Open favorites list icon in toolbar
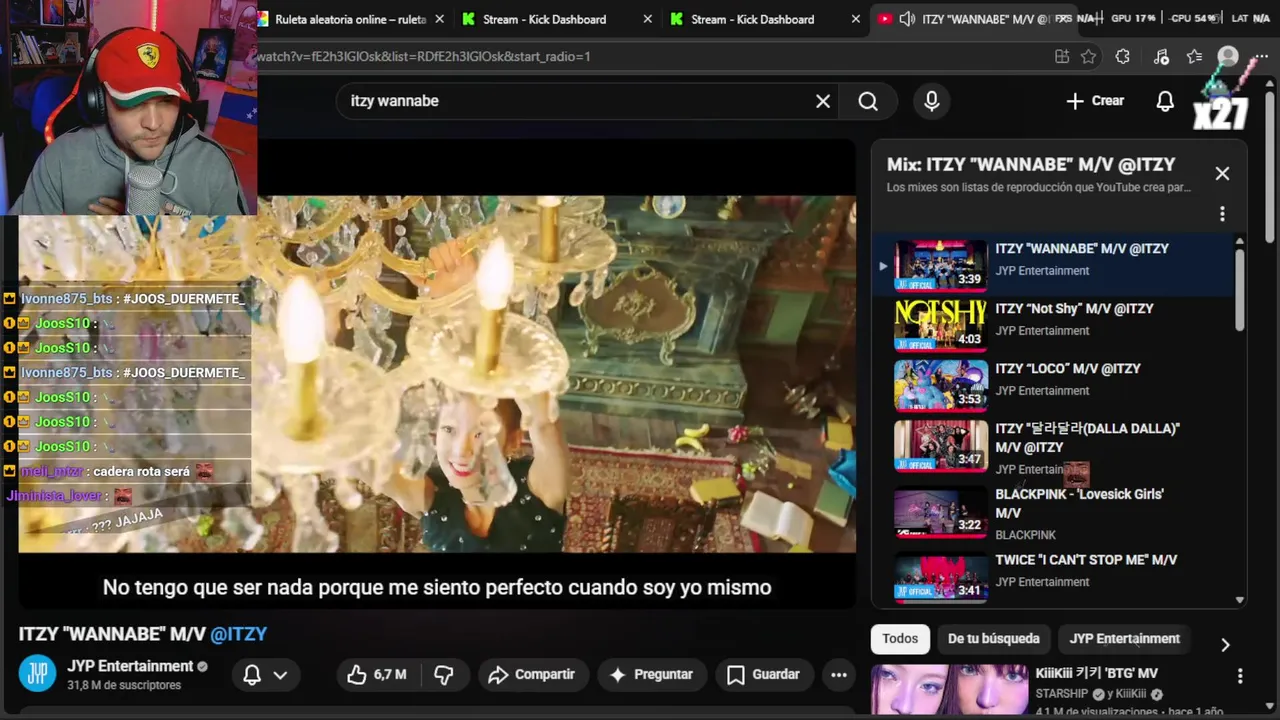The width and height of the screenshot is (1280, 720). pyautogui.click(x=1194, y=57)
